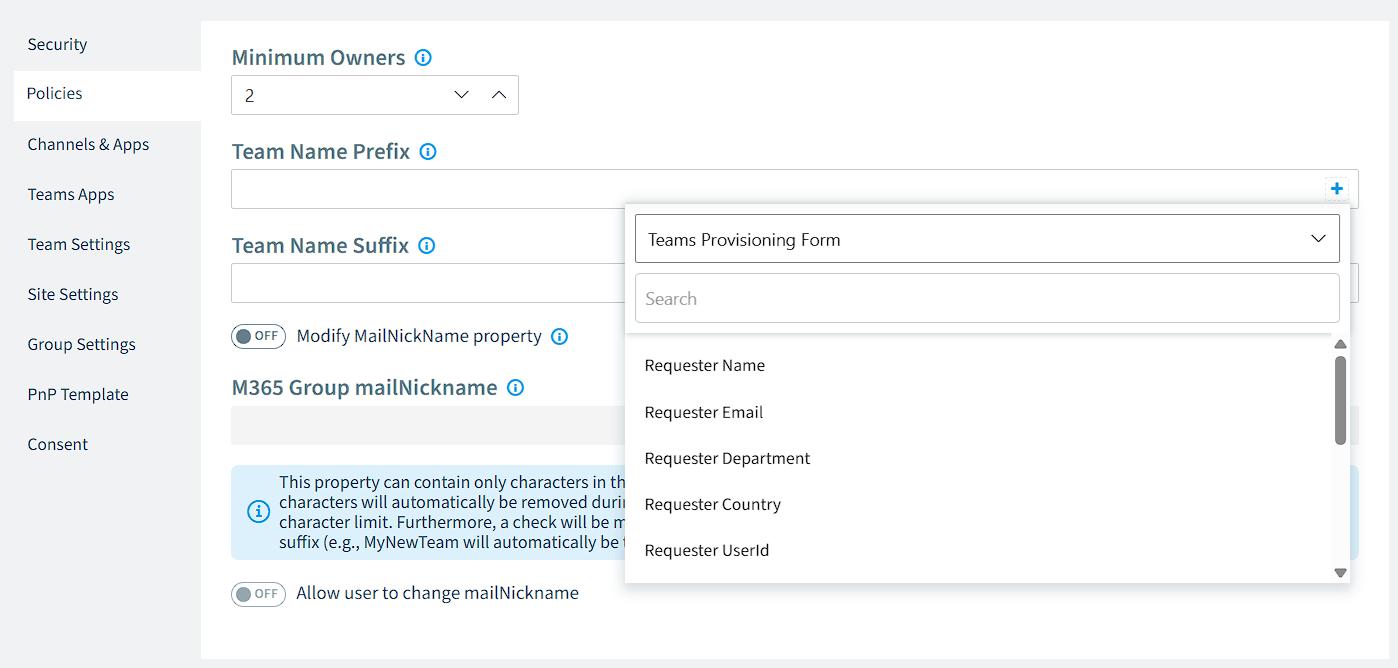Click info icon next to M365 Group mailNickname
The height and width of the screenshot is (668, 1398).
(x=515, y=388)
